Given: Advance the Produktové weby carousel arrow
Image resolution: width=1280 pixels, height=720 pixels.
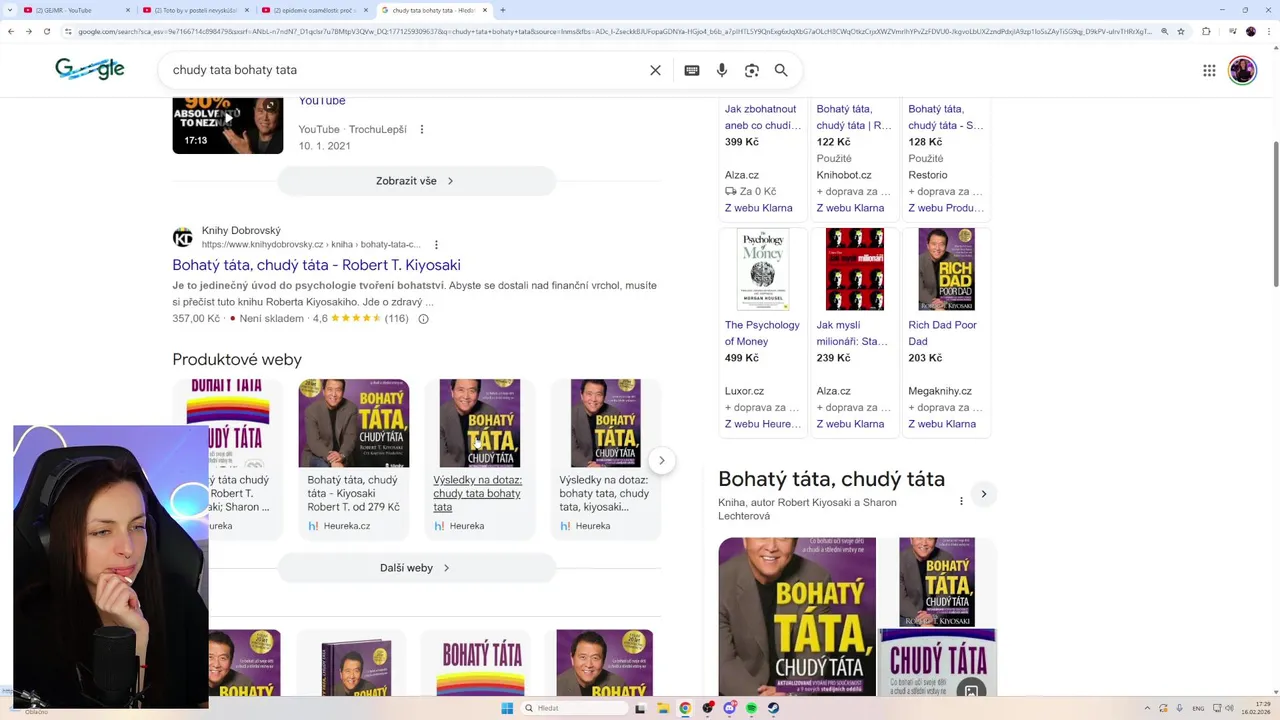Looking at the screenshot, I should pos(661,460).
